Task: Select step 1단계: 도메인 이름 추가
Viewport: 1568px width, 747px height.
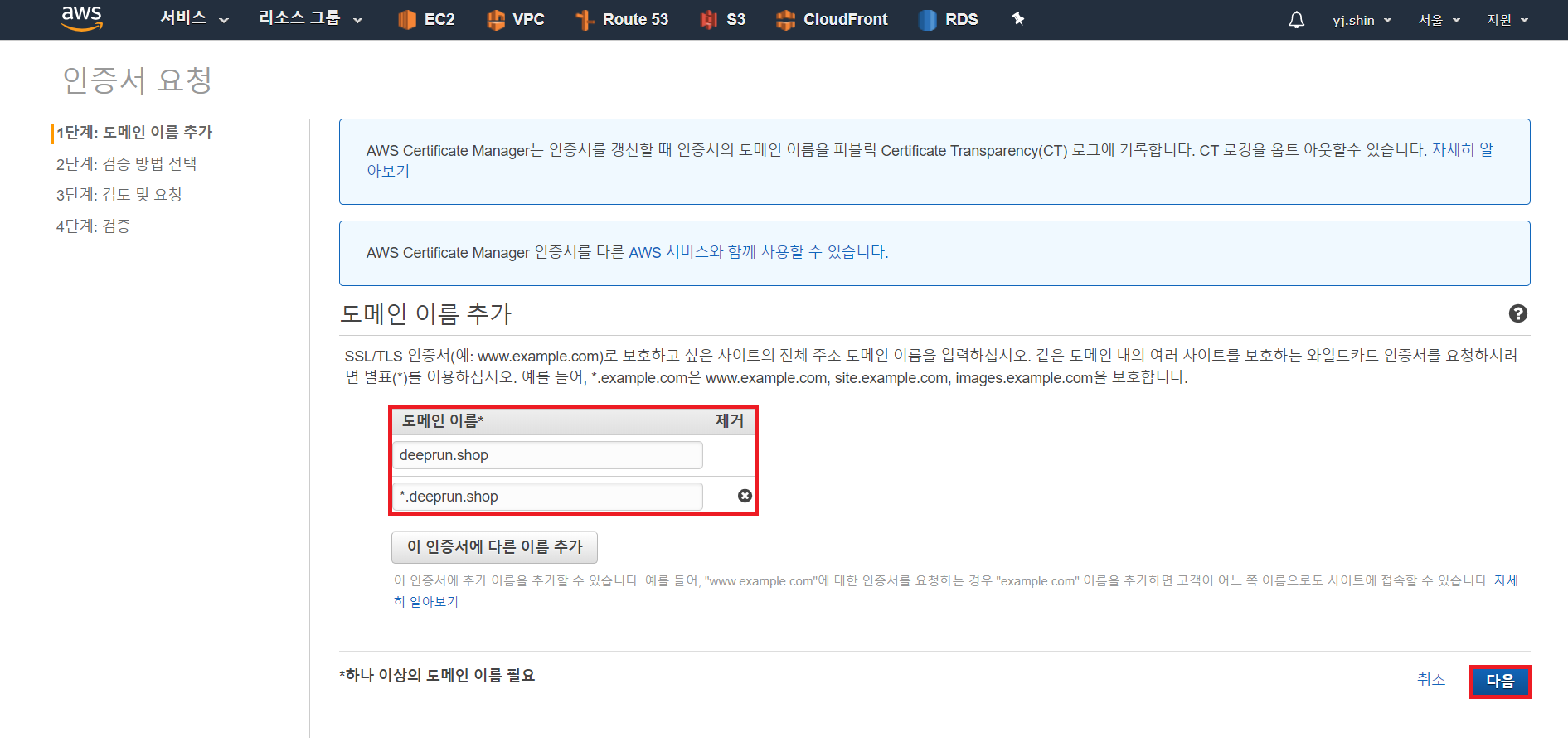Action: click(134, 133)
